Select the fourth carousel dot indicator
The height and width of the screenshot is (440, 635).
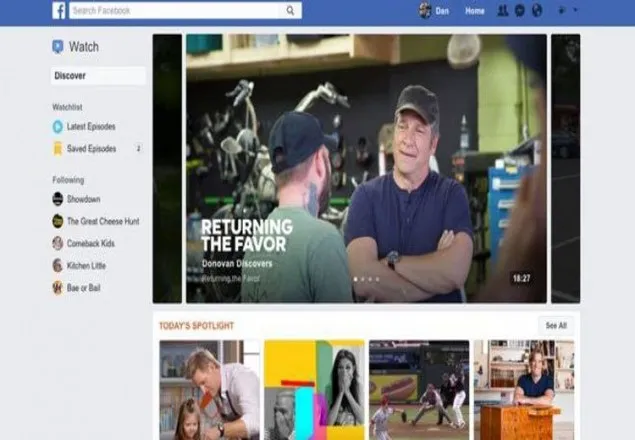click(x=377, y=279)
